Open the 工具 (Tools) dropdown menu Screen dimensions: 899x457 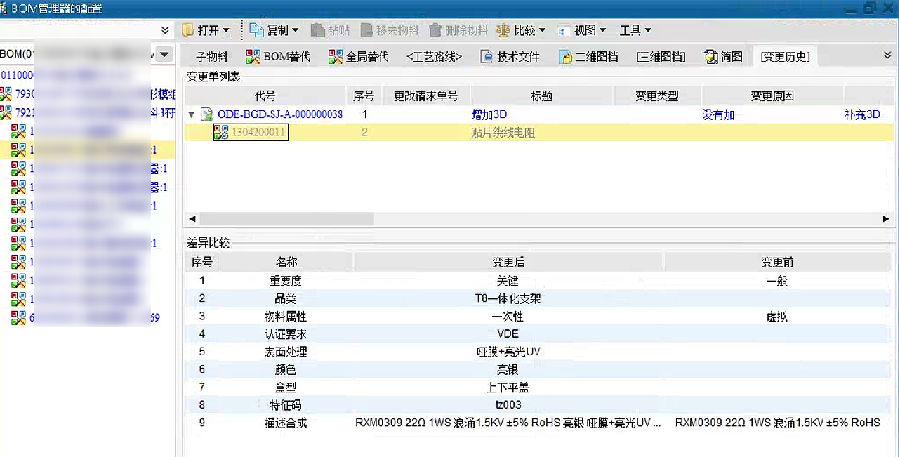pyautogui.click(x=635, y=31)
